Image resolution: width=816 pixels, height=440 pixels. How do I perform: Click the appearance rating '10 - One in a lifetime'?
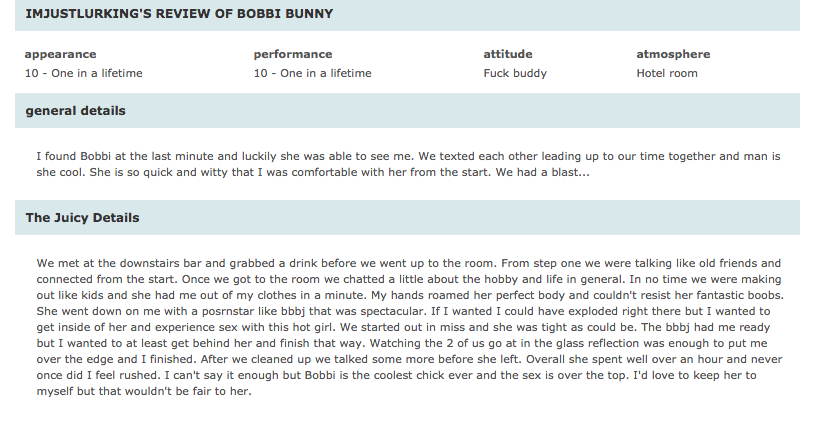point(83,73)
